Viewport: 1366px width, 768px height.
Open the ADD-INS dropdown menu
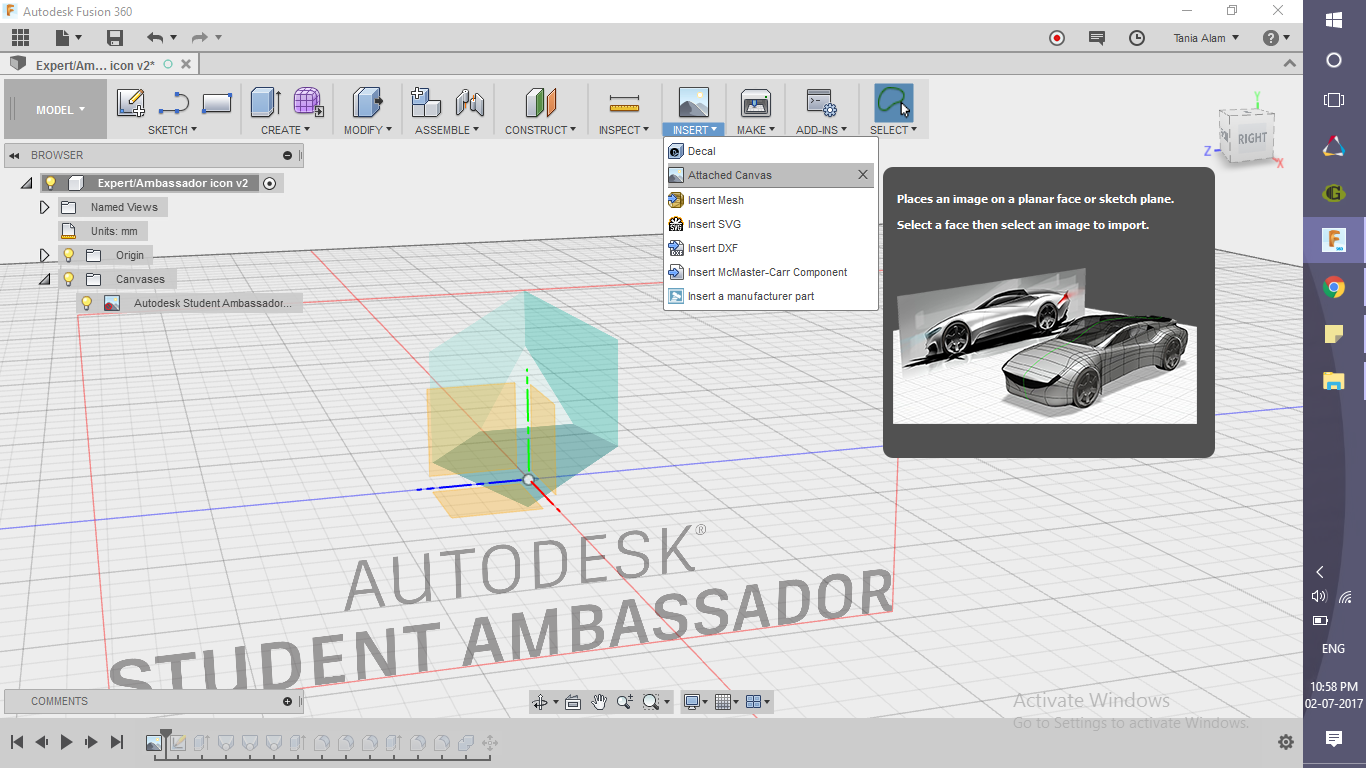point(821,130)
